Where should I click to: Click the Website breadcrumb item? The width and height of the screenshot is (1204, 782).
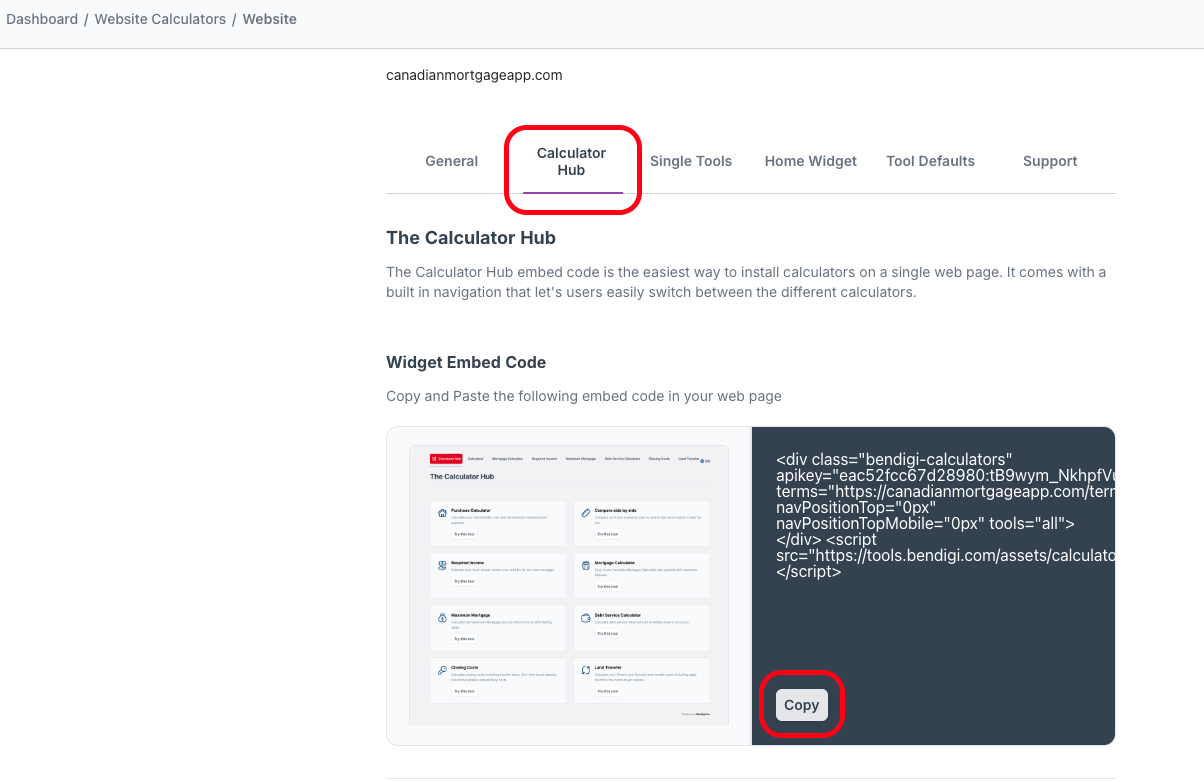[270, 19]
